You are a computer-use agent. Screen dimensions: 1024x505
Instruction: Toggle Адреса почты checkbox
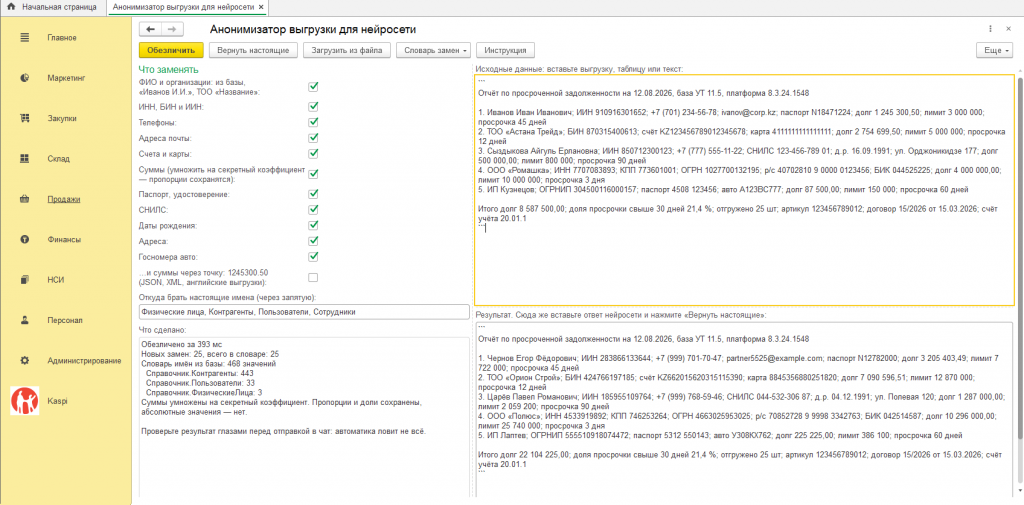coord(313,138)
